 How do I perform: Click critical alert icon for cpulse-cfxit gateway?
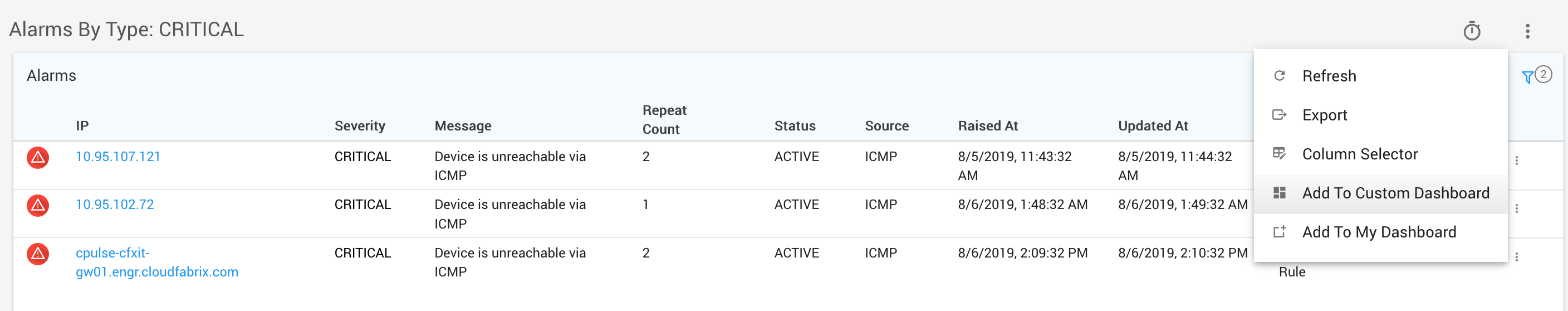38,254
